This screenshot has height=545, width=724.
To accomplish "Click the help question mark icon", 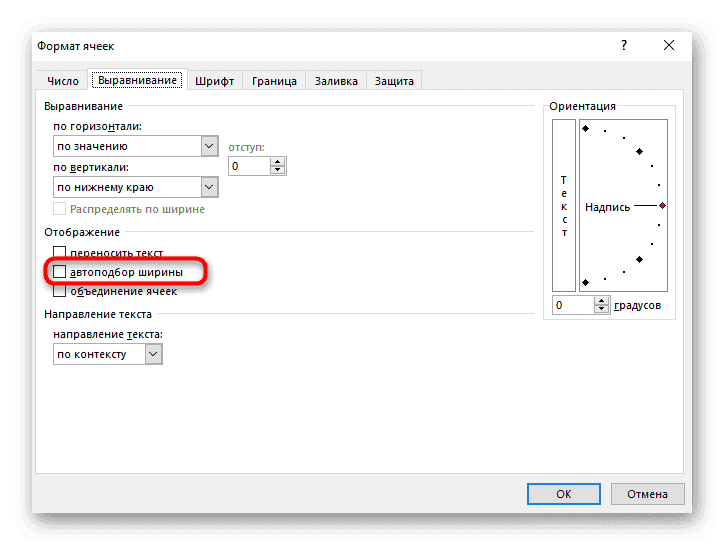I will click(x=625, y=45).
